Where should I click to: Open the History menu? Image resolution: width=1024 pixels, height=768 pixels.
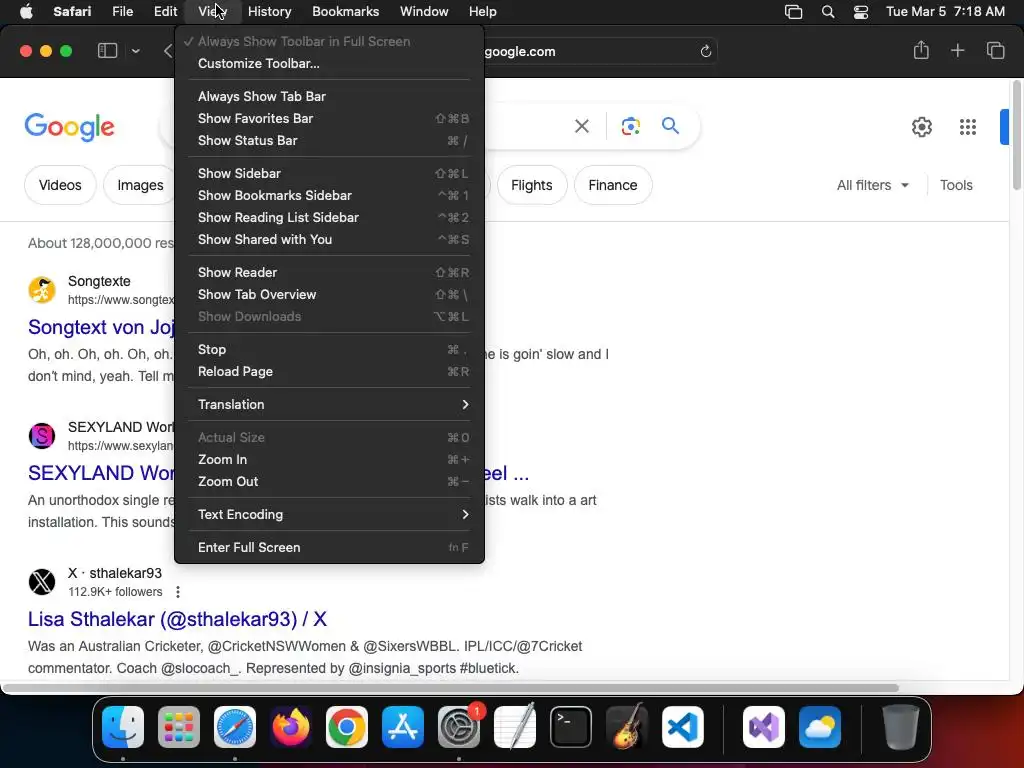click(x=269, y=11)
